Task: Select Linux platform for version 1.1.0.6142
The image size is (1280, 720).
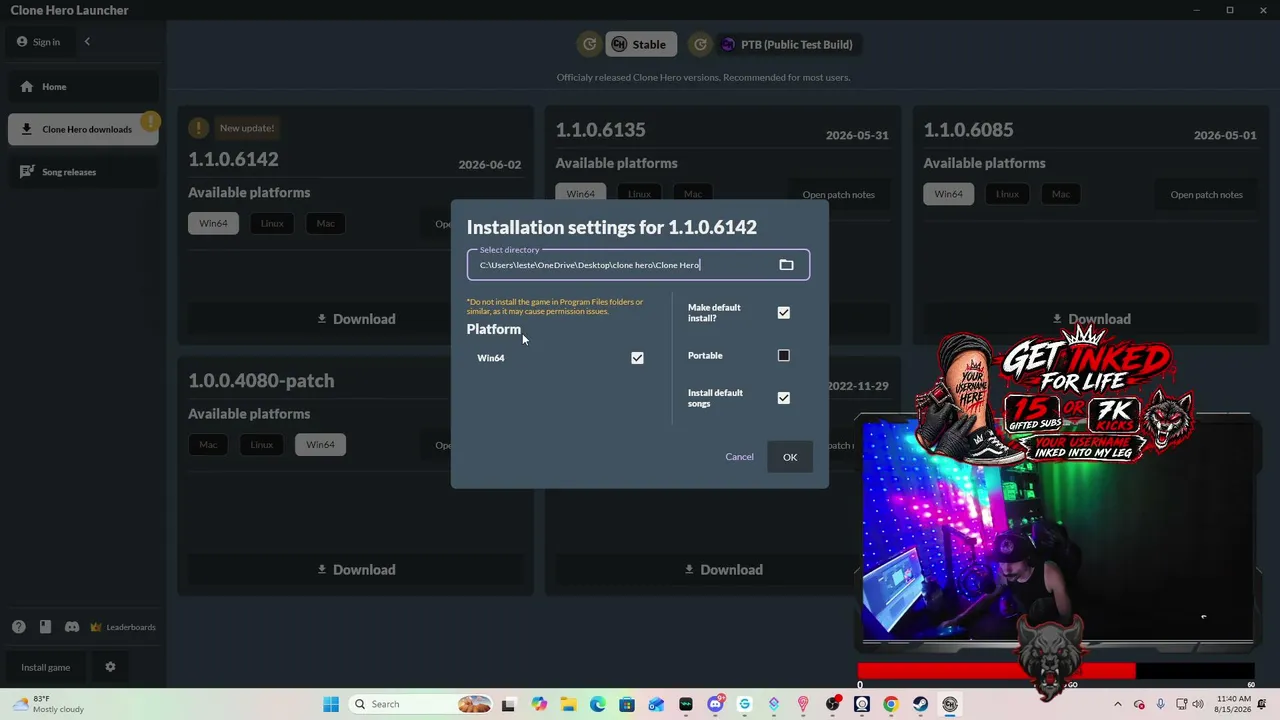Action: [272, 223]
